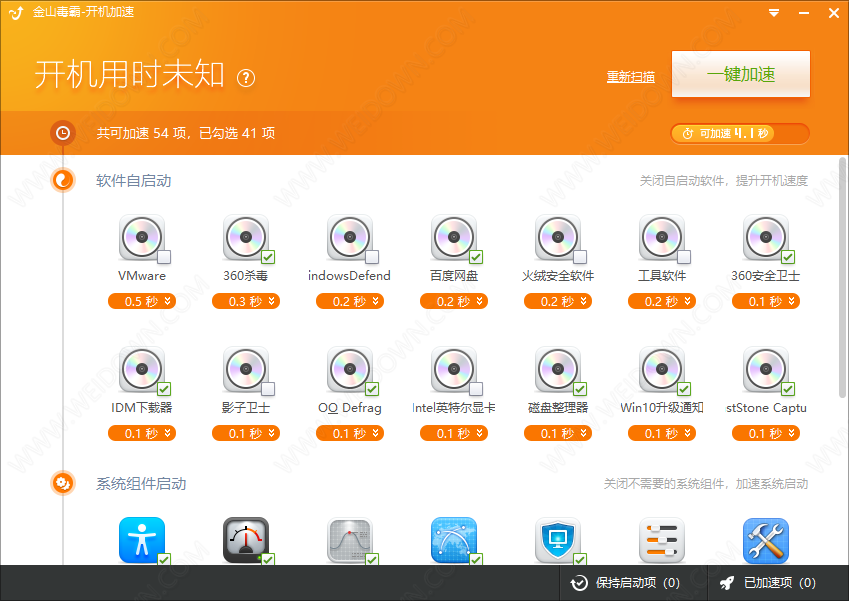This screenshot has height=601, width=849.
Task: Uncheck the 百度网盘 item checkbox
Action: [476, 257]
